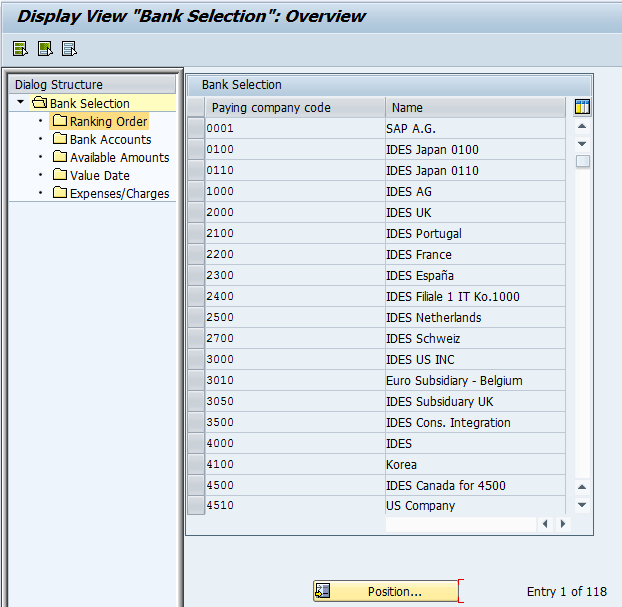Click the Ranking Order folder icon

pos(60,122)
